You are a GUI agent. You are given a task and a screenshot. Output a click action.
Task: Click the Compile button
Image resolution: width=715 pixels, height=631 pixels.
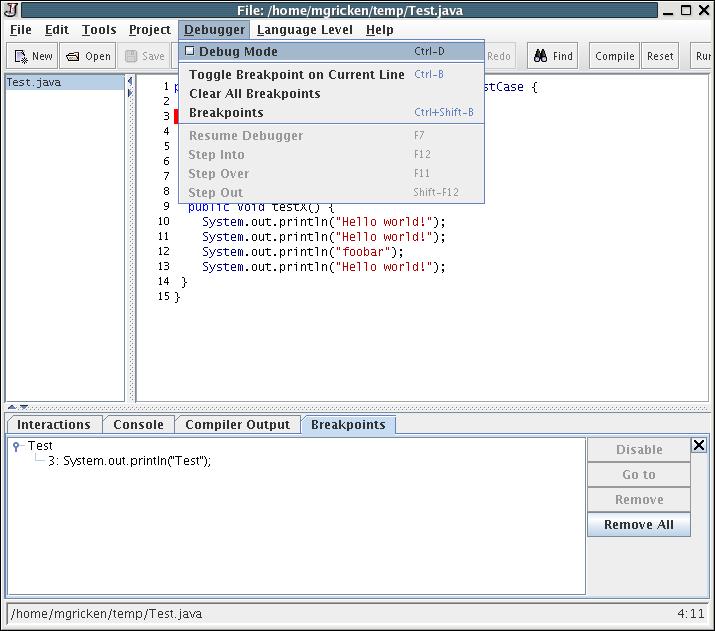tap(614, 57)
